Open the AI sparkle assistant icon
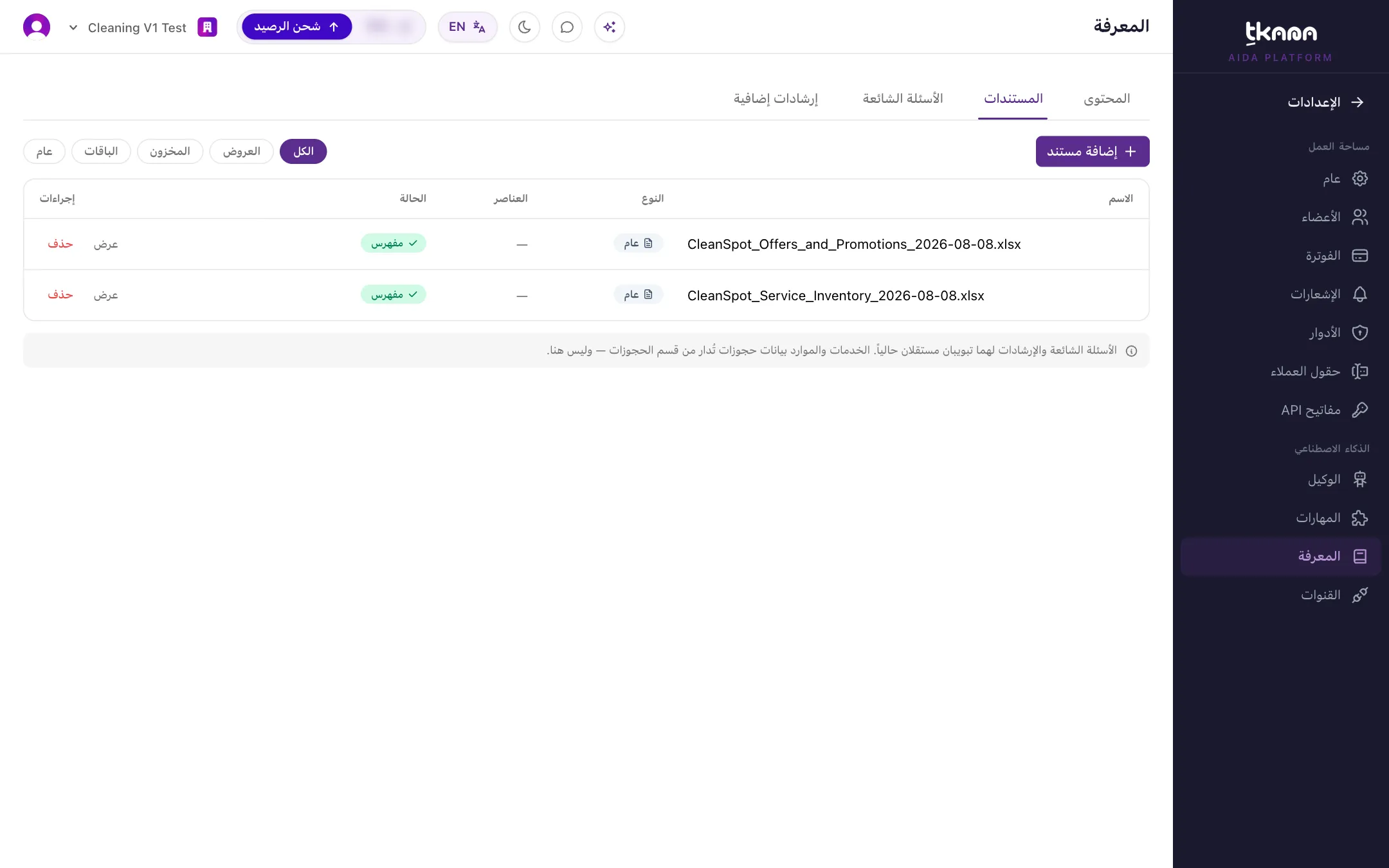The width and height of the screenshot is (1389, 868). pyautogui.click(x=610, y=27)
